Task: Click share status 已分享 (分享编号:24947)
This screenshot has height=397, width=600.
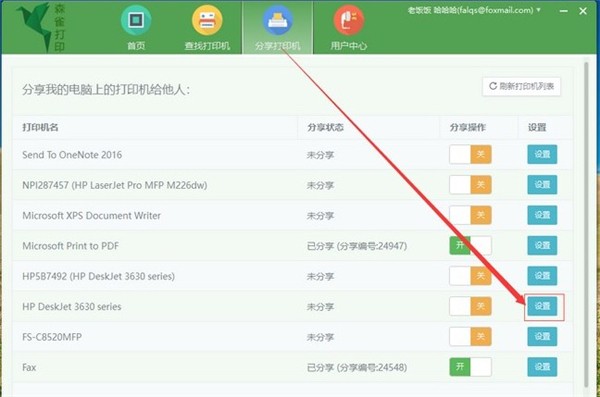Action: [x=357, y=246]
